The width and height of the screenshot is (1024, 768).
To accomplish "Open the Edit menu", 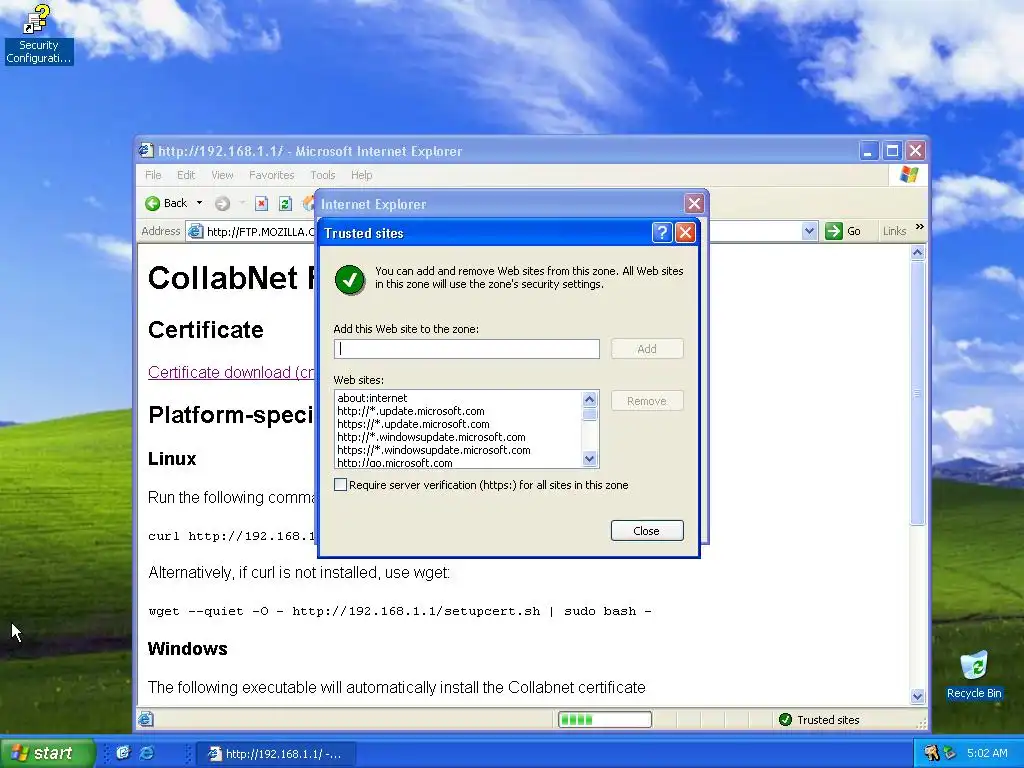I will click(185, 175).
